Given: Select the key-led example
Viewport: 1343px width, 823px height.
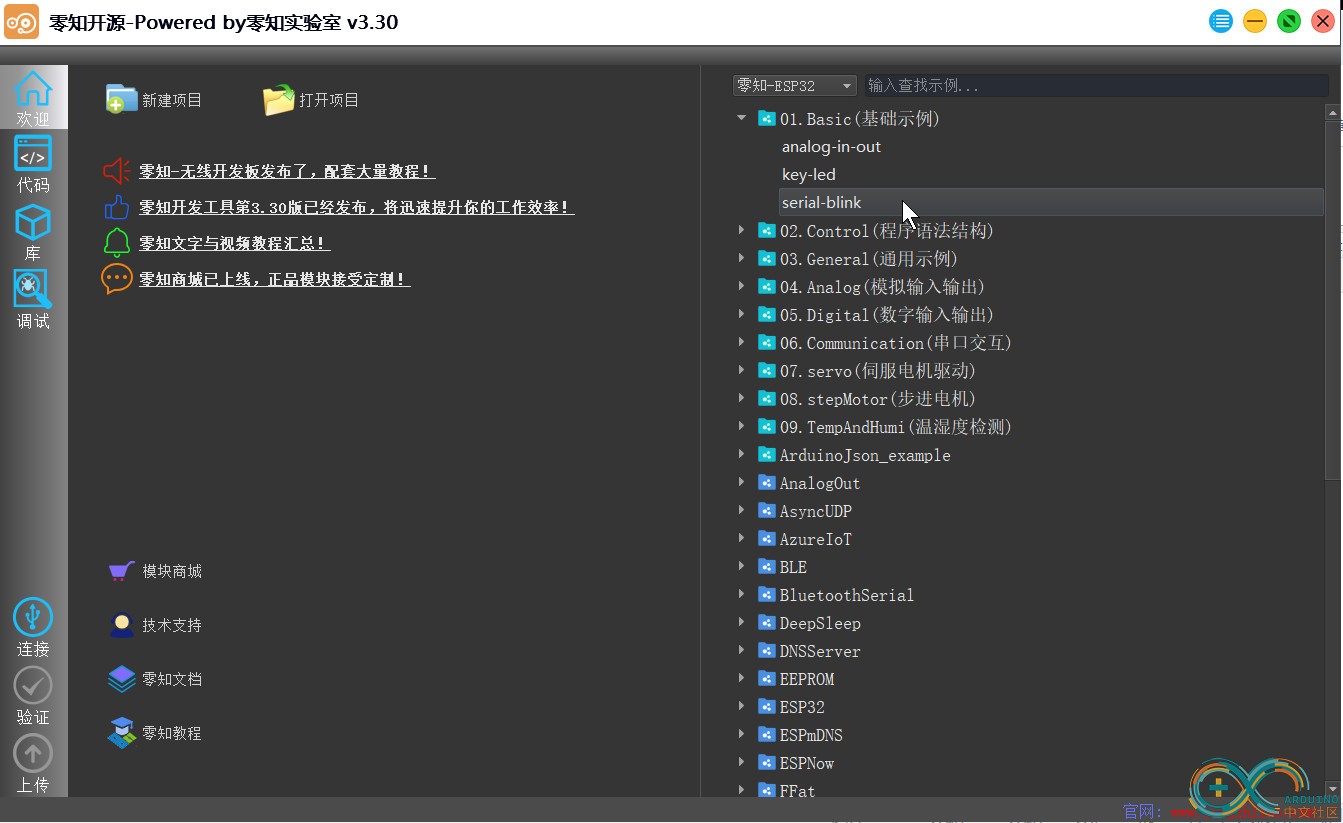Looking at the screenshot, I should [808, 175].
